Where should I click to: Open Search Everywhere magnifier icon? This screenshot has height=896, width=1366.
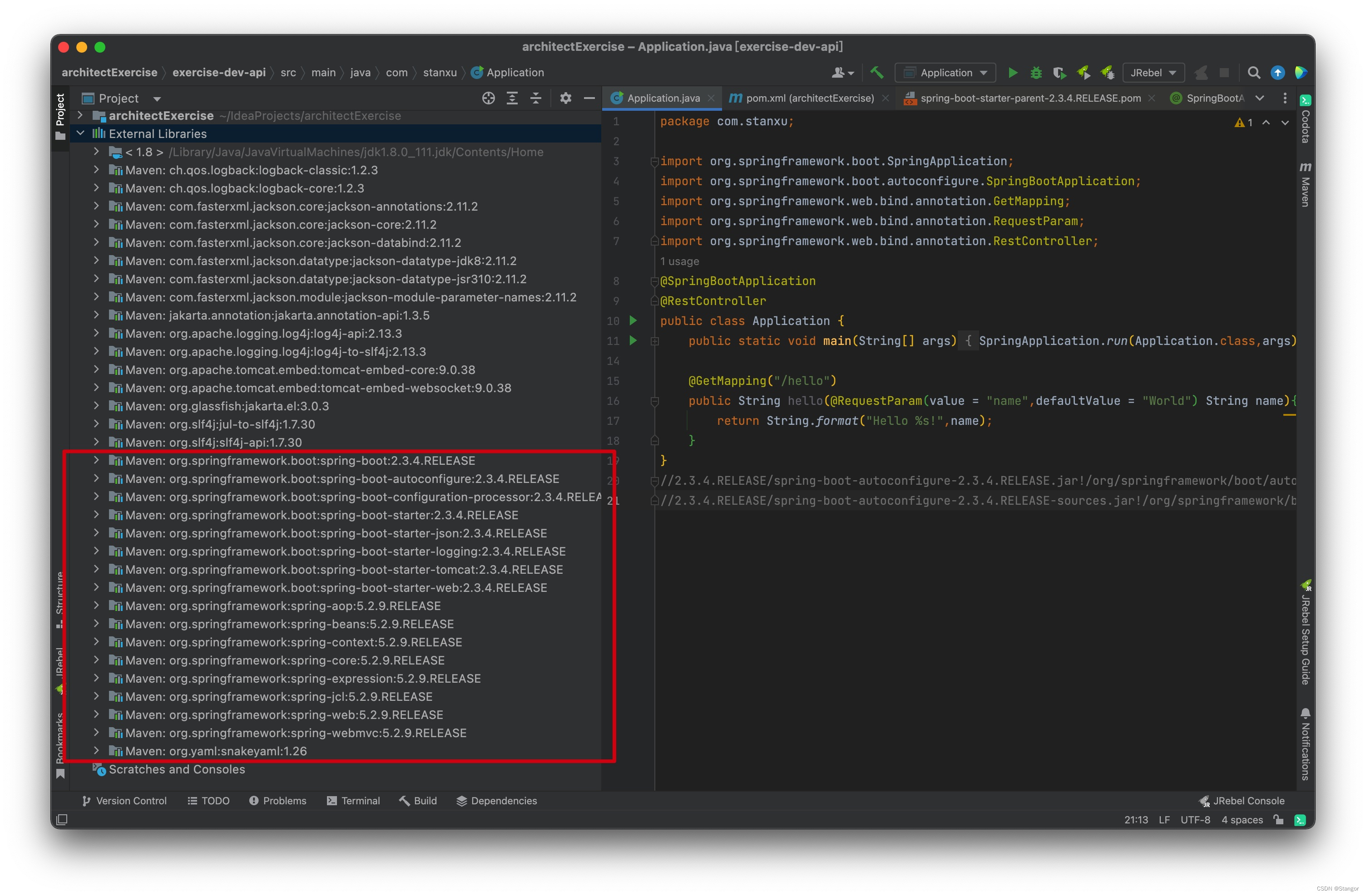point(1254,73)
